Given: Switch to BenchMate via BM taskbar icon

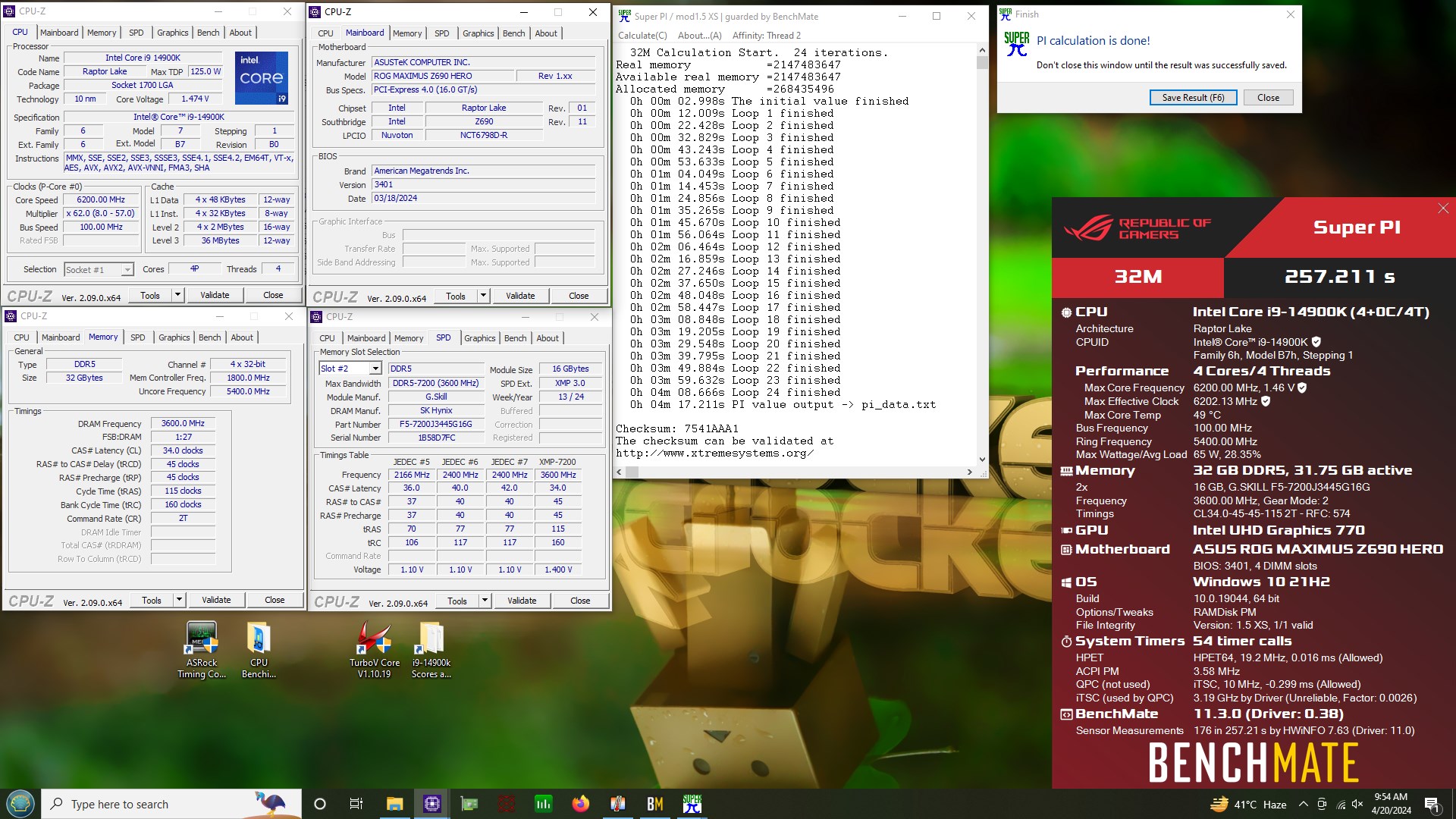Looking at the screenshot, I should pos(655,804).
